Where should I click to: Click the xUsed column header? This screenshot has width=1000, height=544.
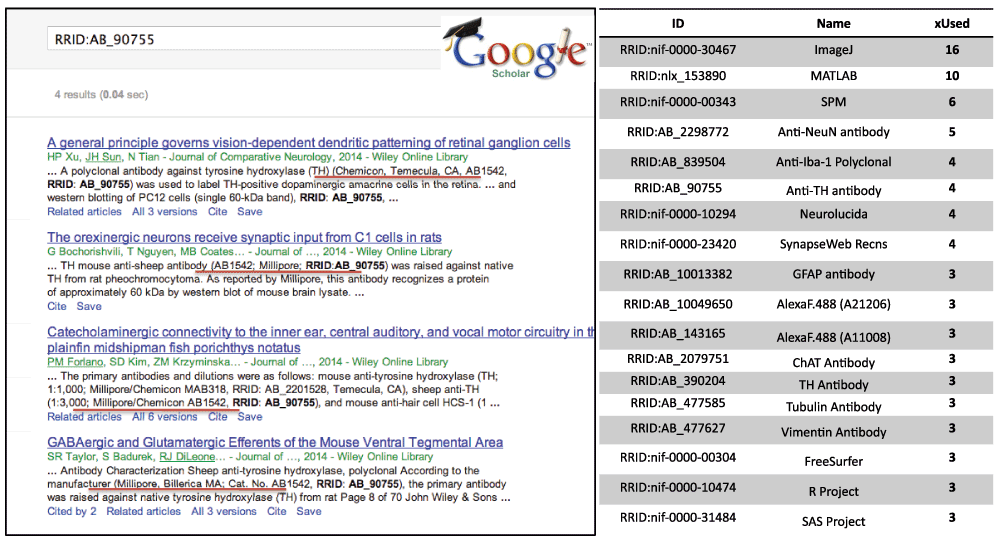[x=951, y=23]
